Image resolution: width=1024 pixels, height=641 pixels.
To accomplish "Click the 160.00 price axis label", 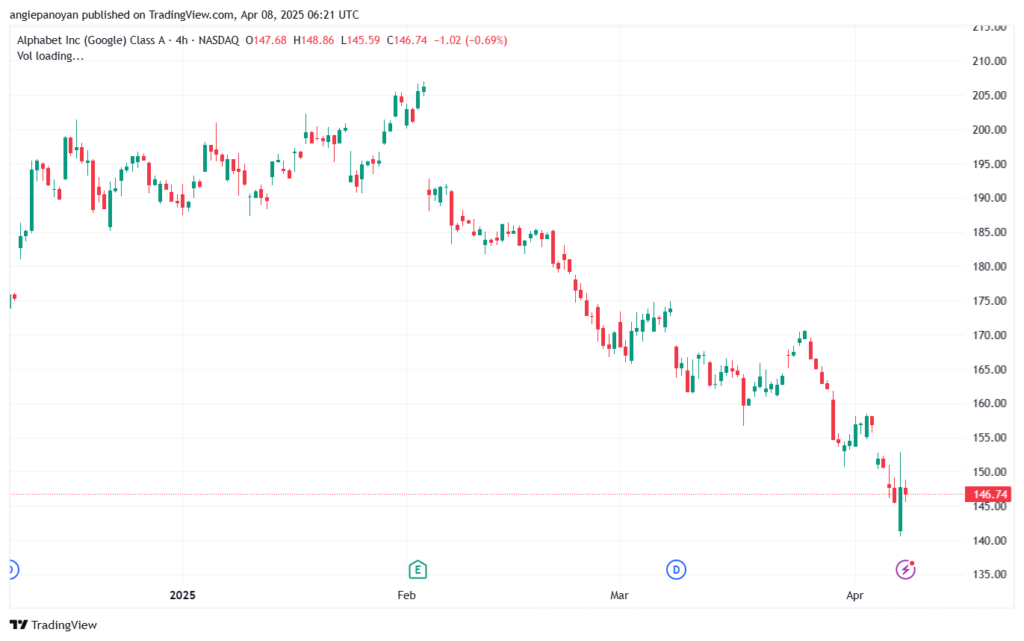I will tap(989, 403).
